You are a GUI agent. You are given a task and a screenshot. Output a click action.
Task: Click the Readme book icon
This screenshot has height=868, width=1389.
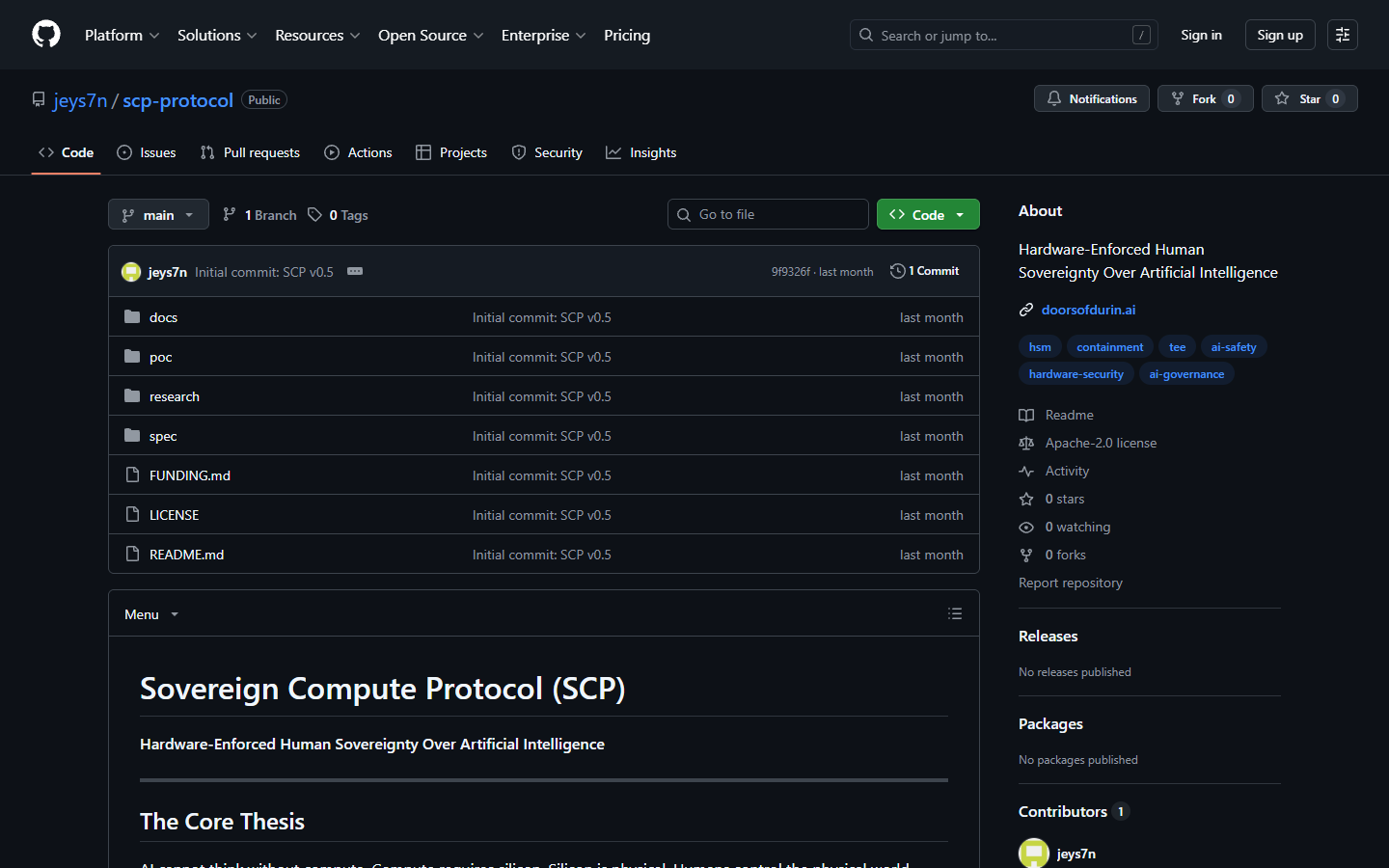point(1026,415)
